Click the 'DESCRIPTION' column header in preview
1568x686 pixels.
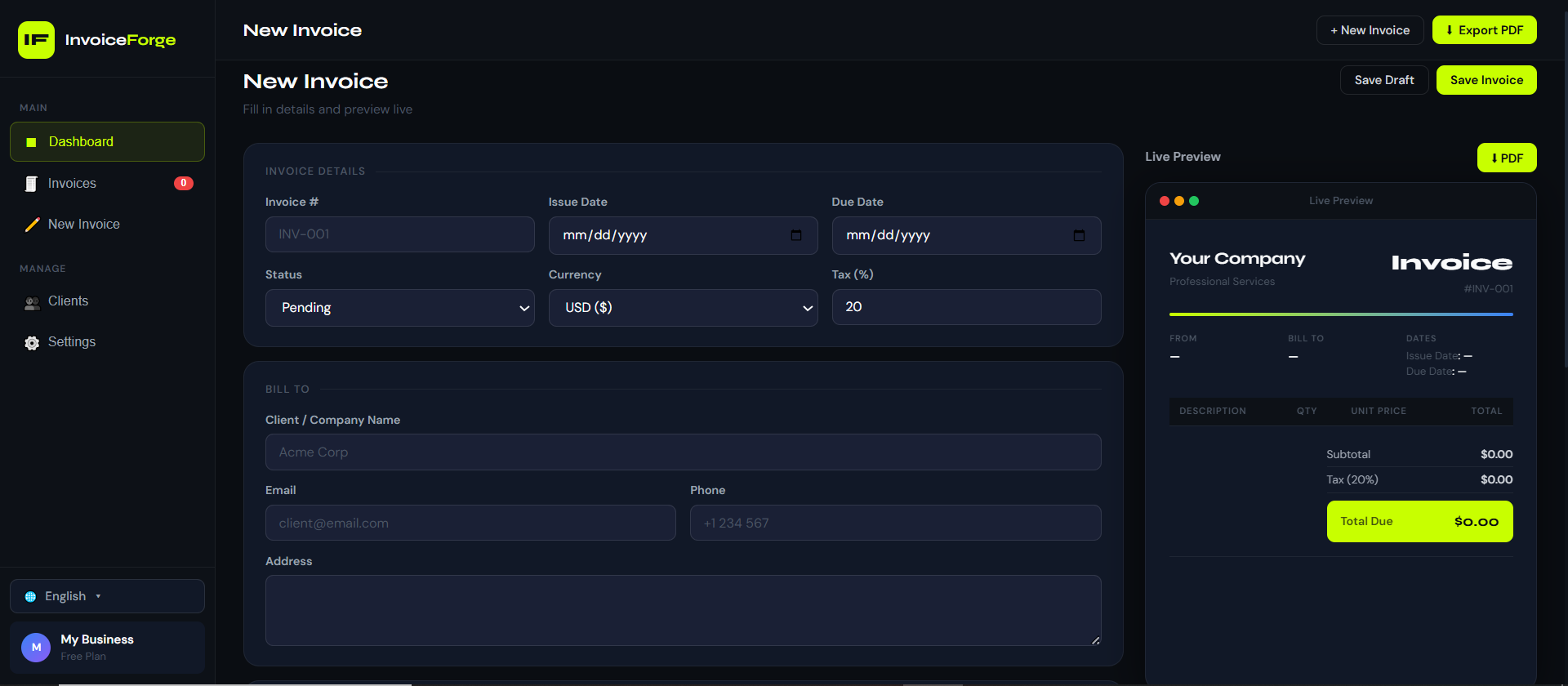tap(1213, 412)
